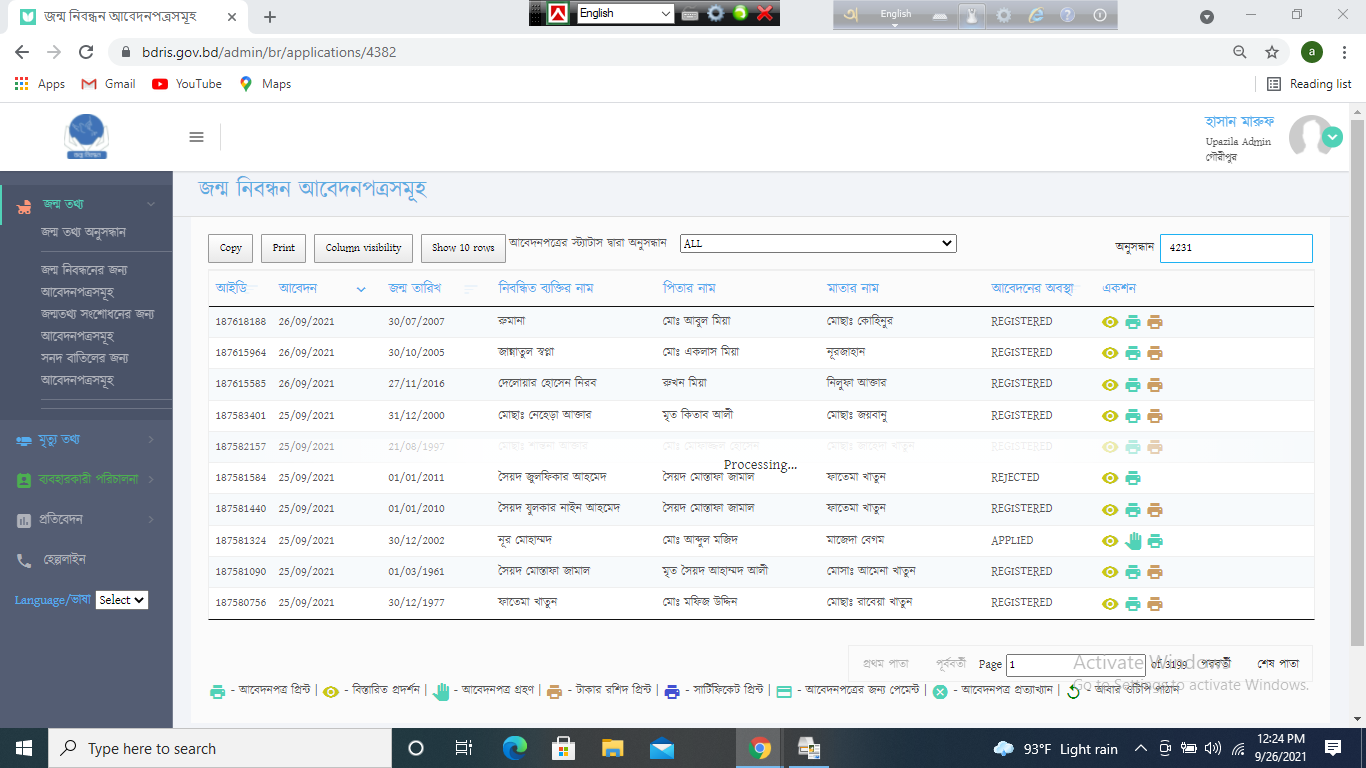This screenshot has height=768, width=1366.
Task: Click the money receipt print icon for জান্নাতুল স্বপ্না
Action: [1155, 353]
